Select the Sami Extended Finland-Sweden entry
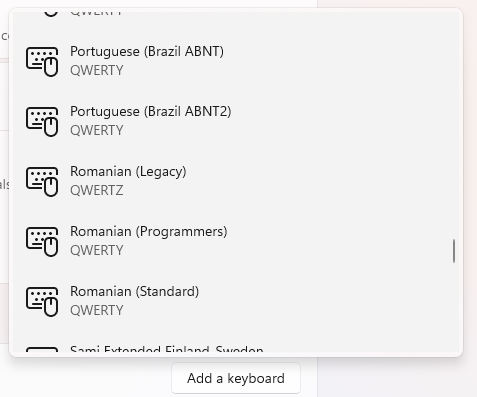Viewport: 477px width, 397px height. (167, 349)
